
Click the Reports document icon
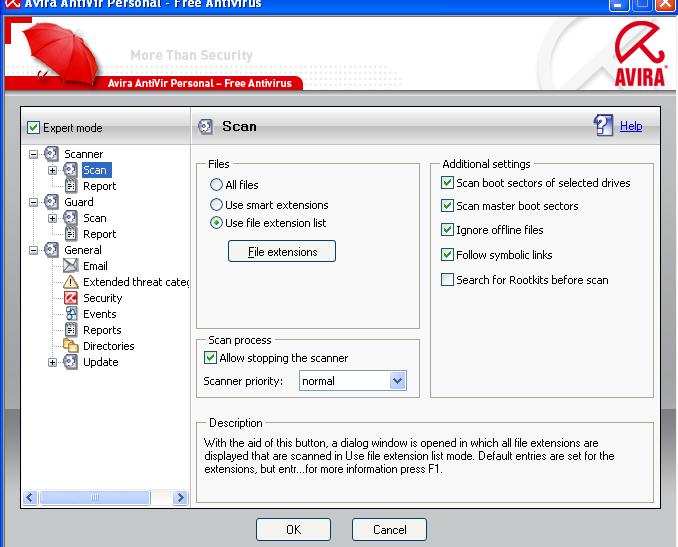click(70, 330)
